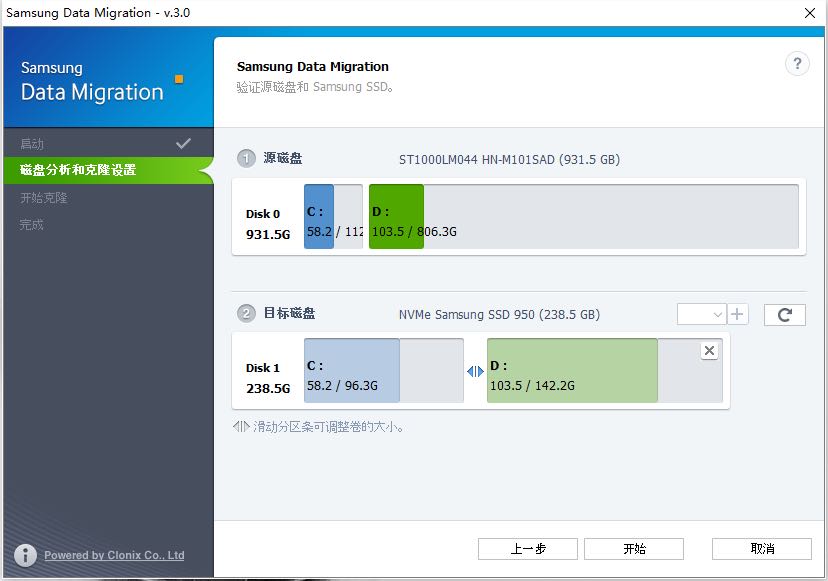Add a partition with the plus button
828x581 pixels.
[x=737, y=314]
